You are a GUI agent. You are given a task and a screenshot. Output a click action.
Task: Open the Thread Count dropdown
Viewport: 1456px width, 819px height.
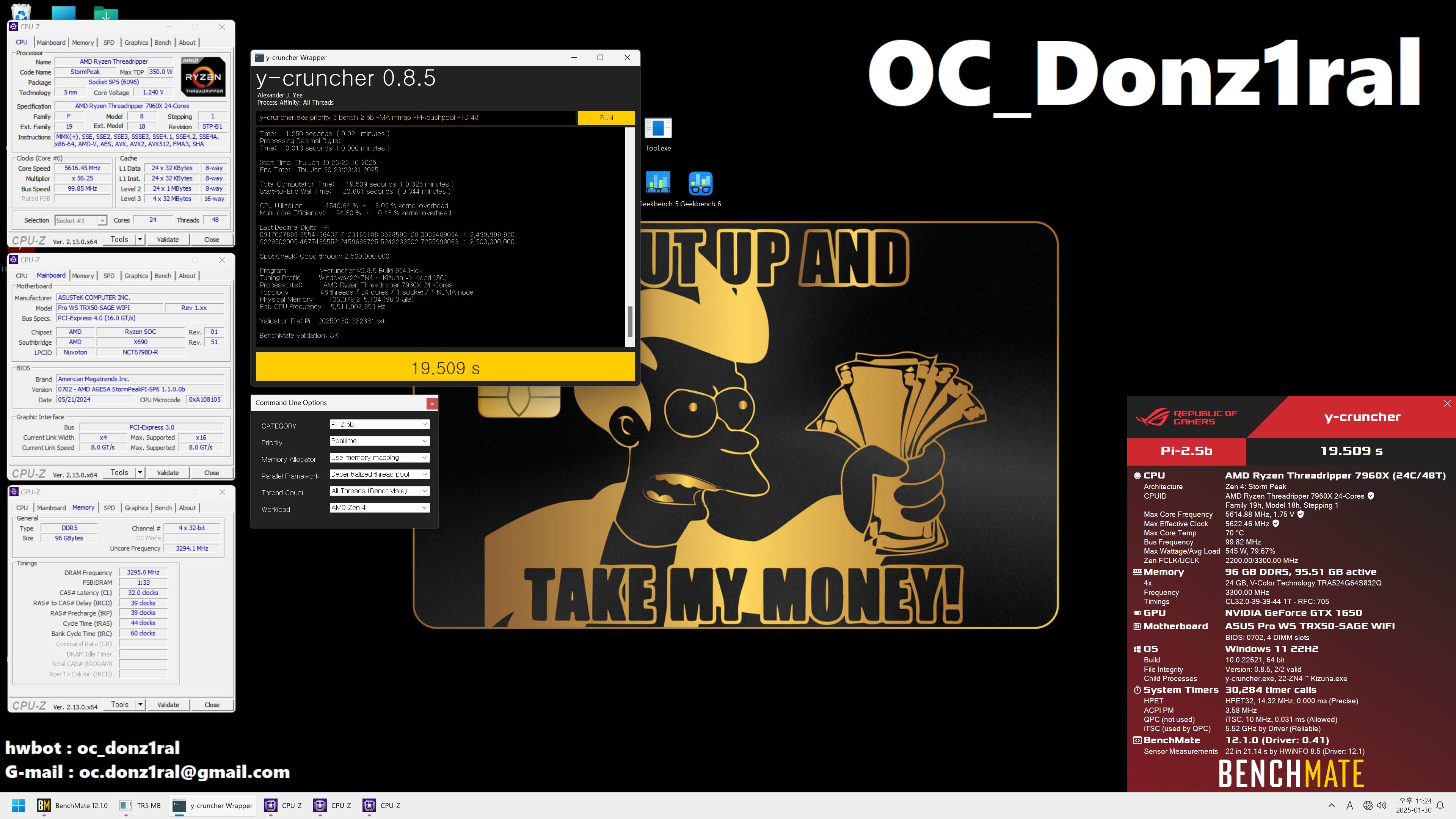(x=379, y=491)
